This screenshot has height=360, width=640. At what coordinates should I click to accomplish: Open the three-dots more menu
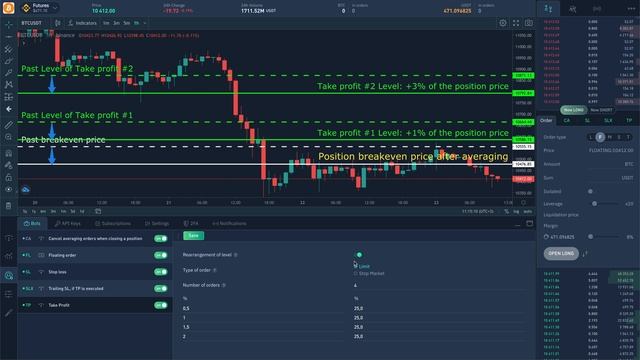pyautogui.click(x=631, y=9)
